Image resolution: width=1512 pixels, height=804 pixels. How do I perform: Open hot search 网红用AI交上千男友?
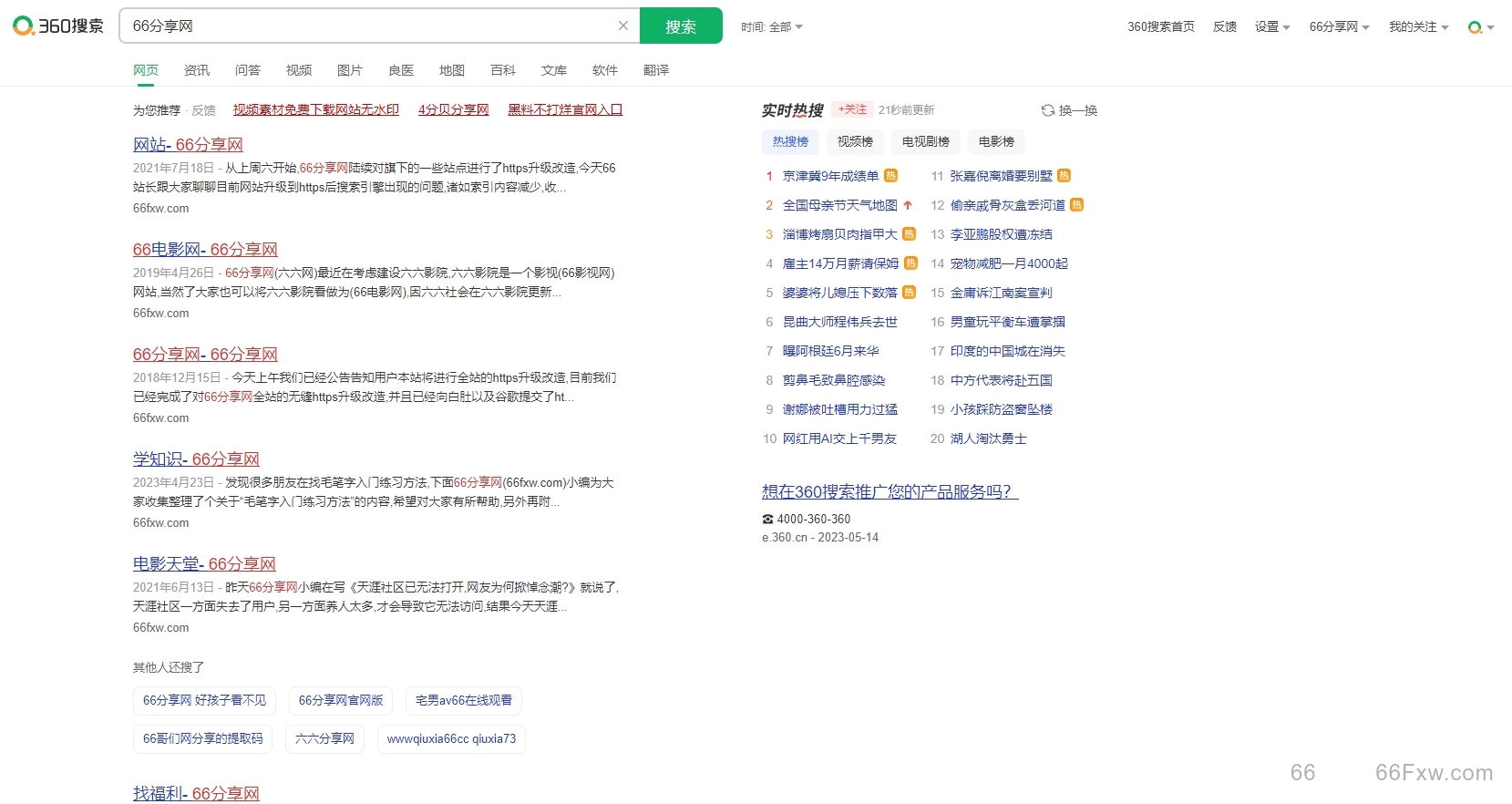coord(839,438)
